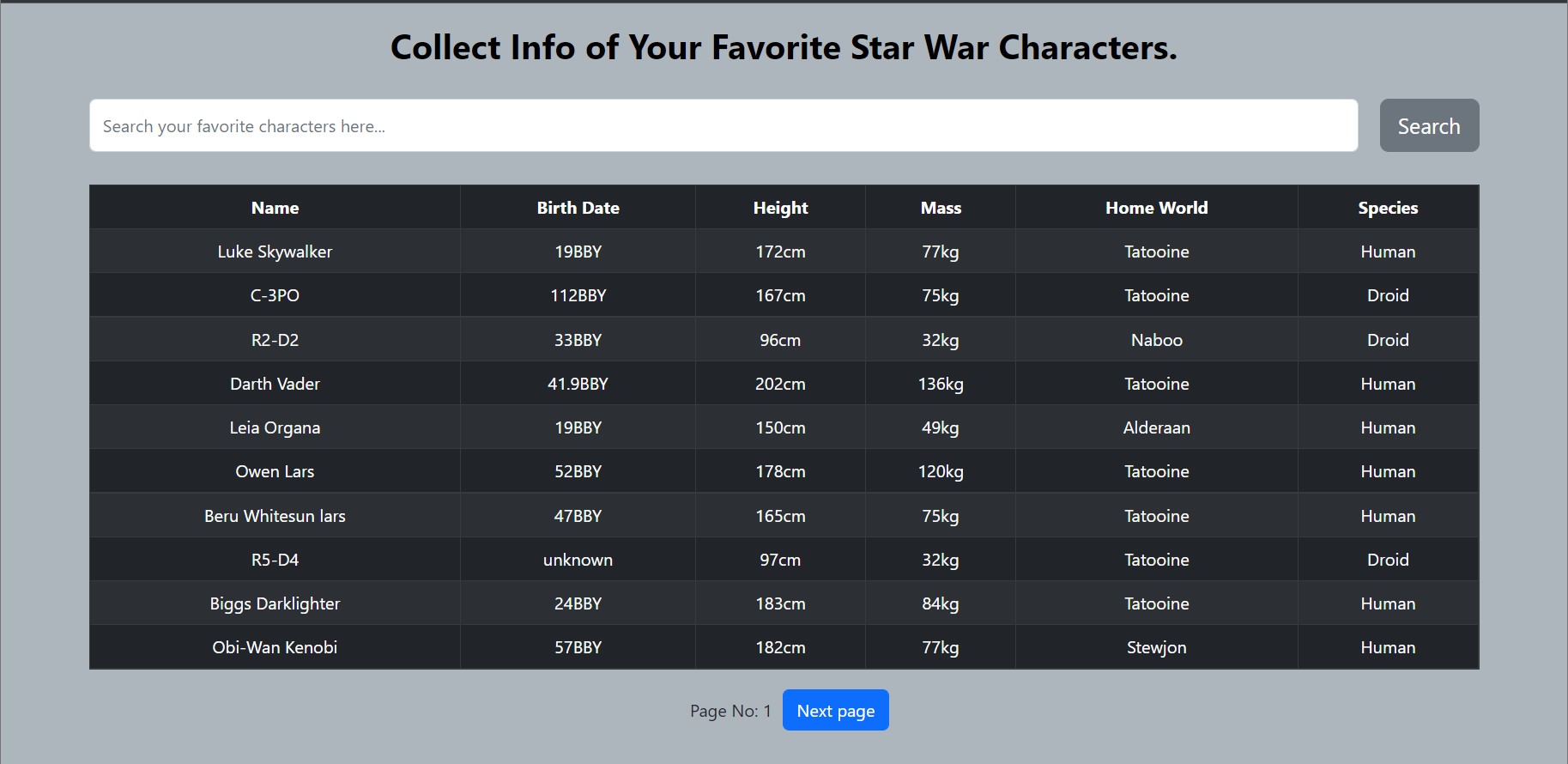Go to the Next page
The image size is (1568, 764).
coord(835,710)
